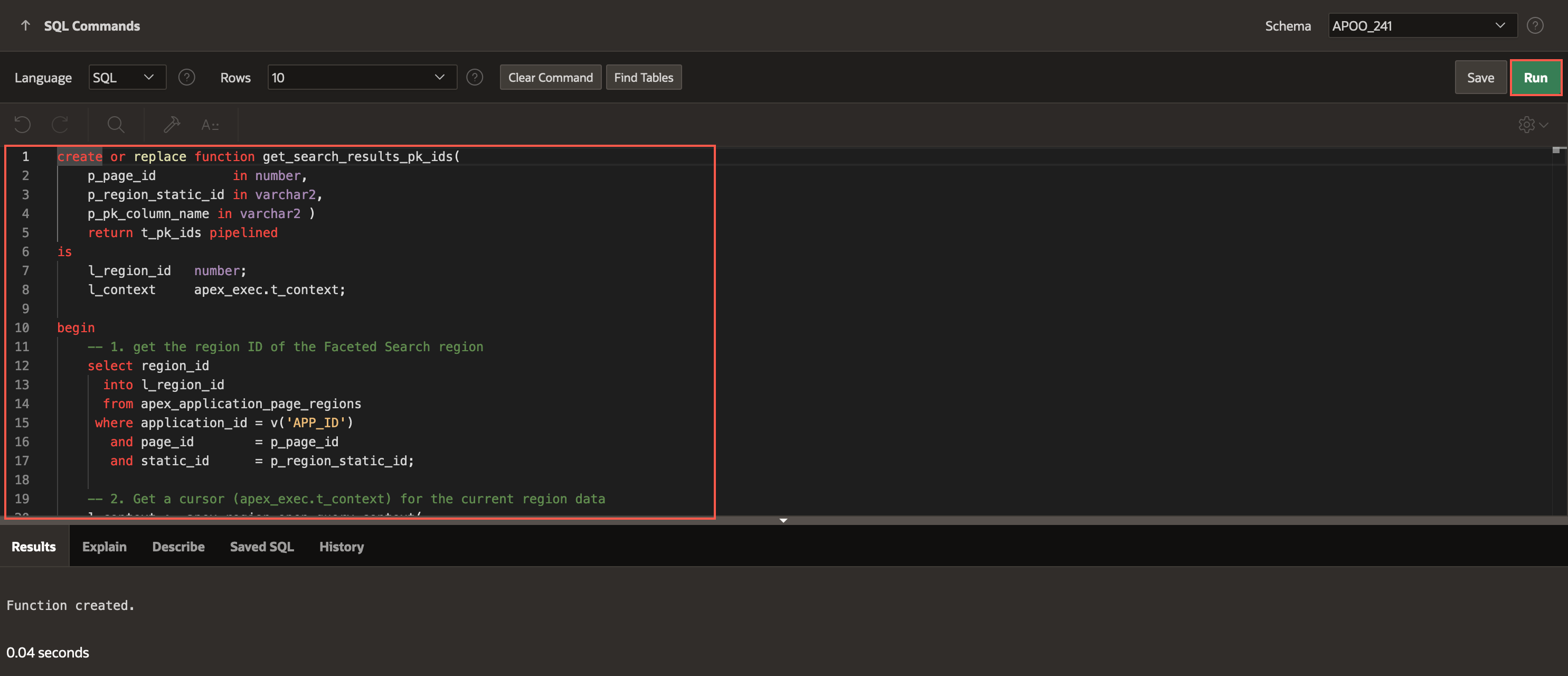Open the editor settings gear icon
Image resolution: width=1568 pixels, height=676 pixels.
[1527, 124]
